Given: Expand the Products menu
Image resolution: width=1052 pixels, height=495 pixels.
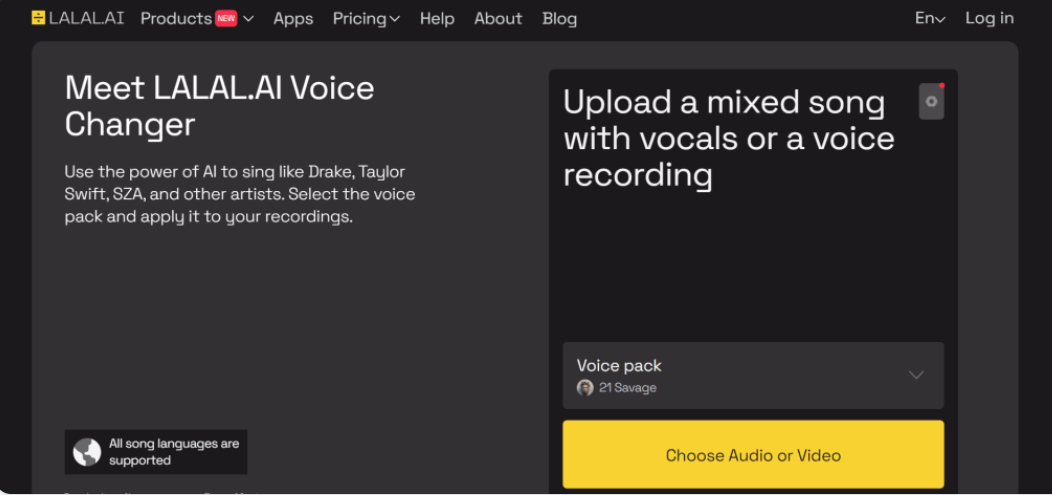Looking at the screenshot, I should [x=176, y=18].
